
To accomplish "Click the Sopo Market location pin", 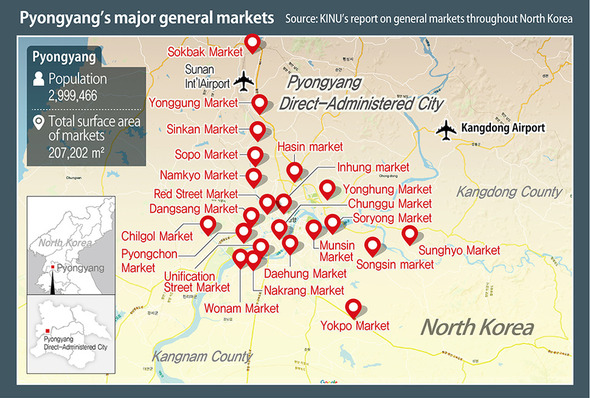I will pos(255,156).
